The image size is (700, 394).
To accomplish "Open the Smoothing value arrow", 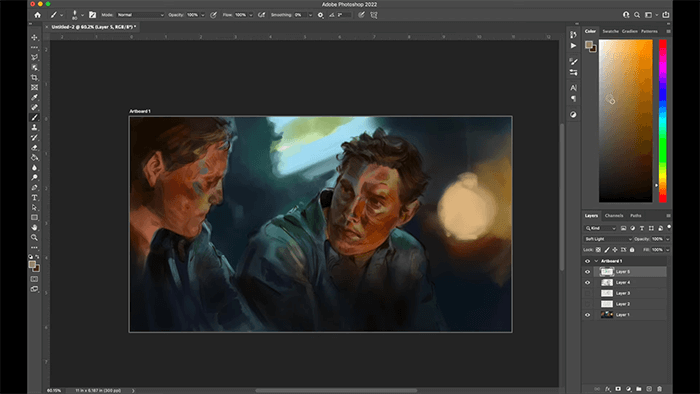I will tap(311, 15).
